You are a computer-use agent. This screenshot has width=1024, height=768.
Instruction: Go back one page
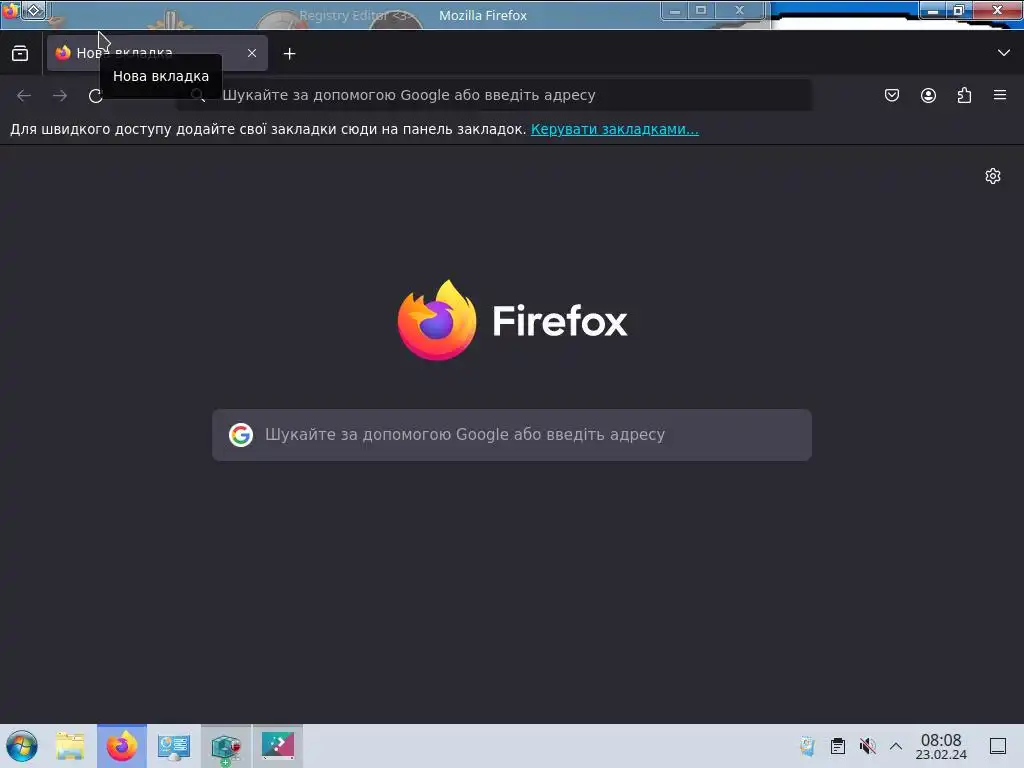(24, 95)
